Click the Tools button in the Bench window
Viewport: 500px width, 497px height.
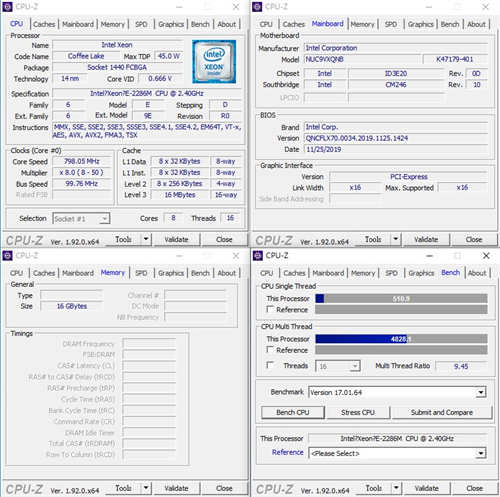click(x=373, y=488)
